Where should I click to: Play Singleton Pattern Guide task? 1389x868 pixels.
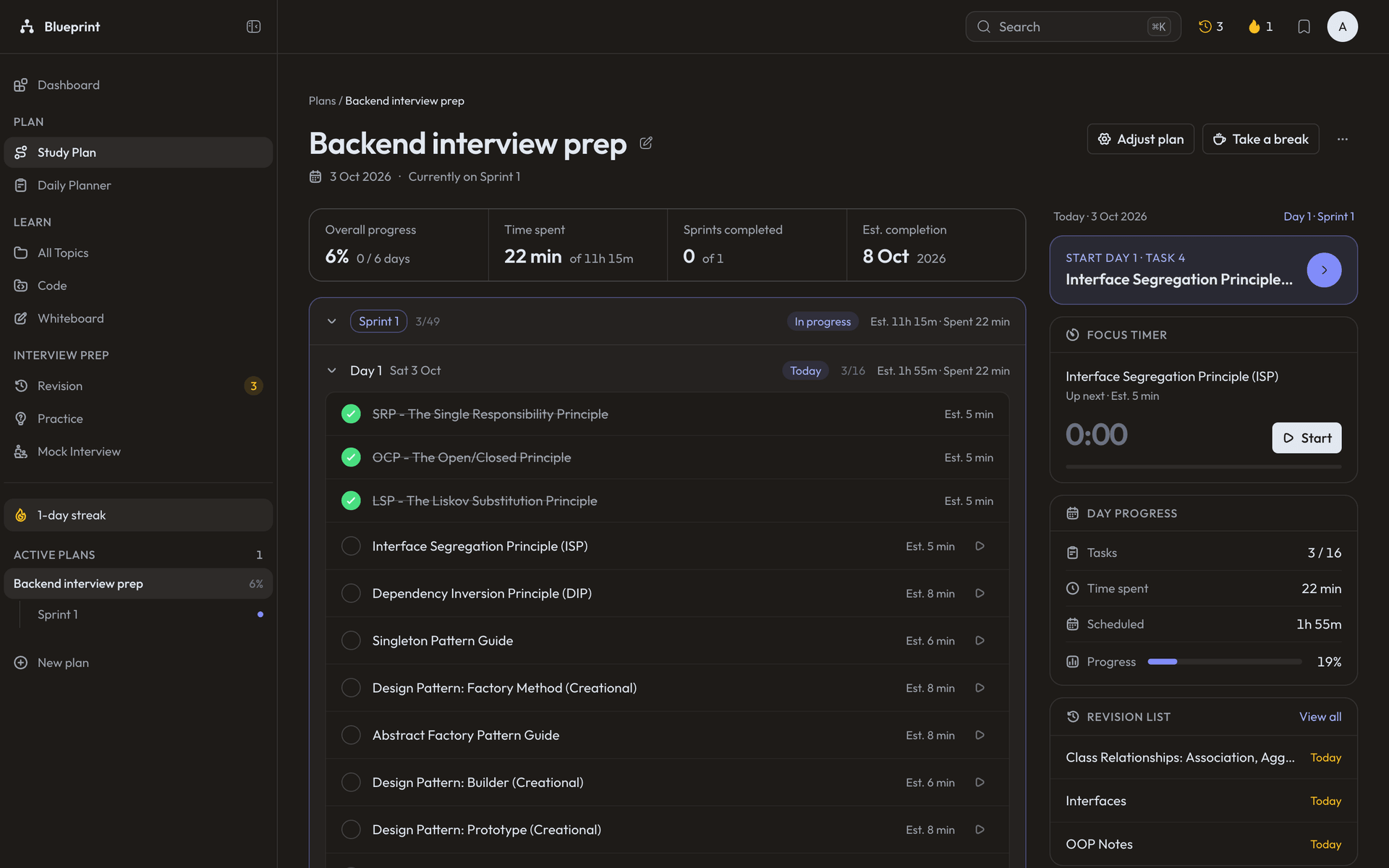(980, 640)
